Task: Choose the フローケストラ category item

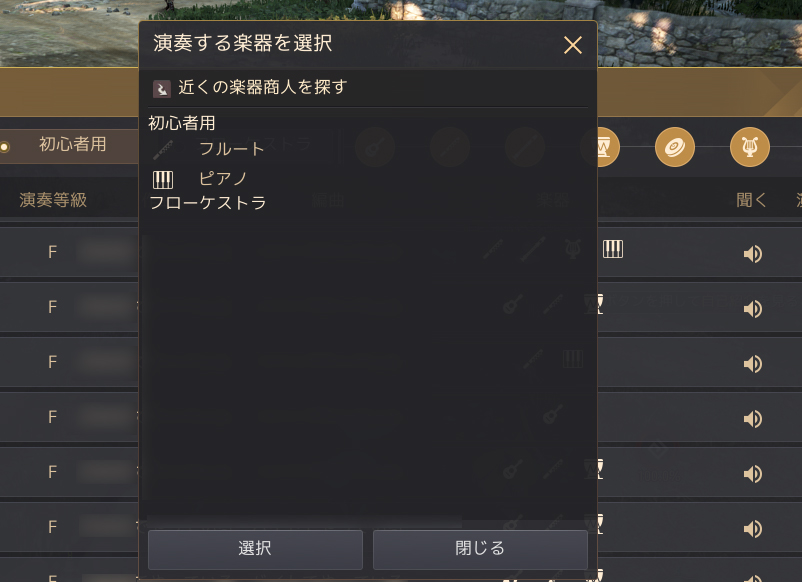Action: coord(208,203)
